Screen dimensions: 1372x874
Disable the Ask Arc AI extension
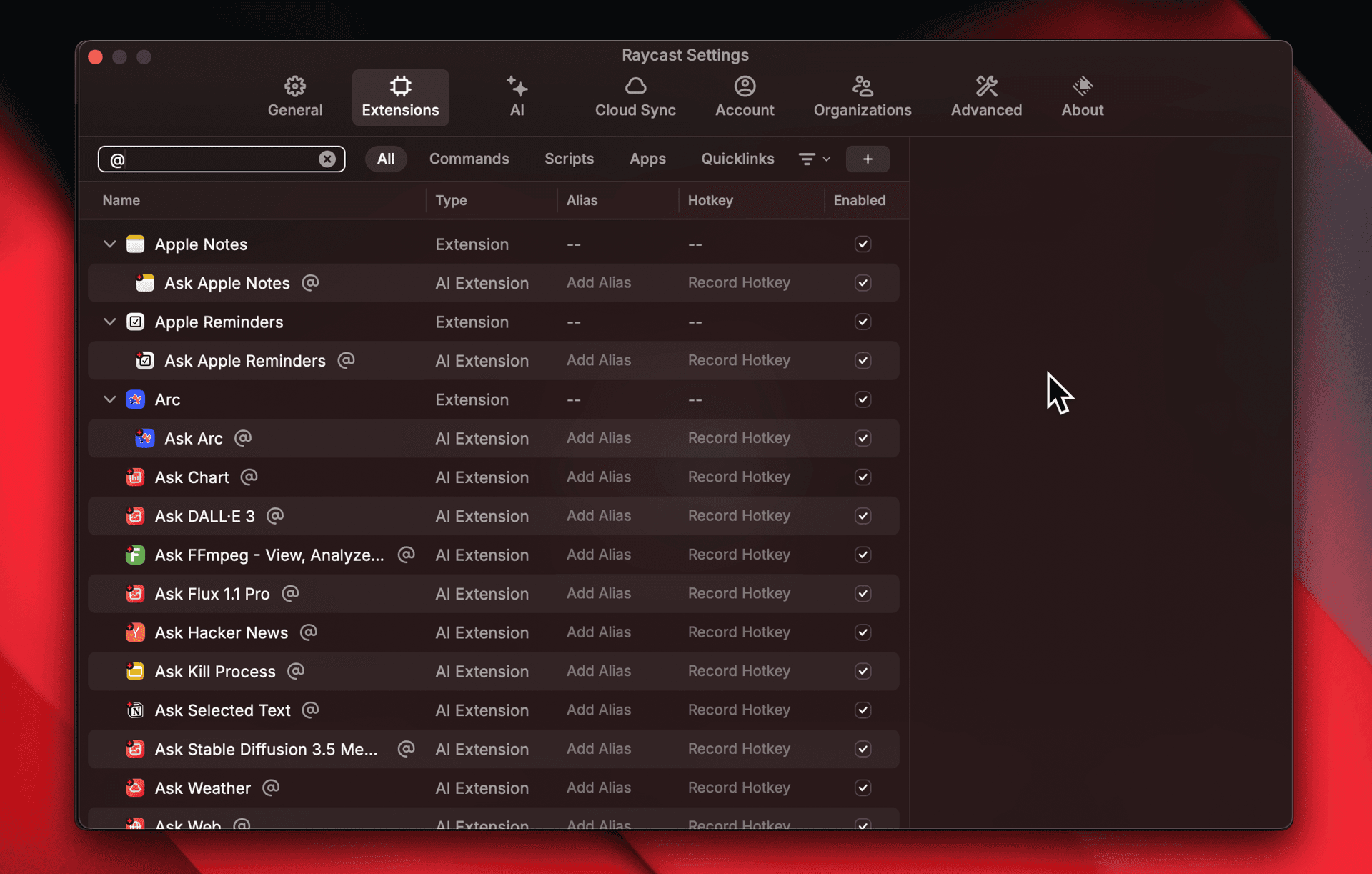click(863, 438)
